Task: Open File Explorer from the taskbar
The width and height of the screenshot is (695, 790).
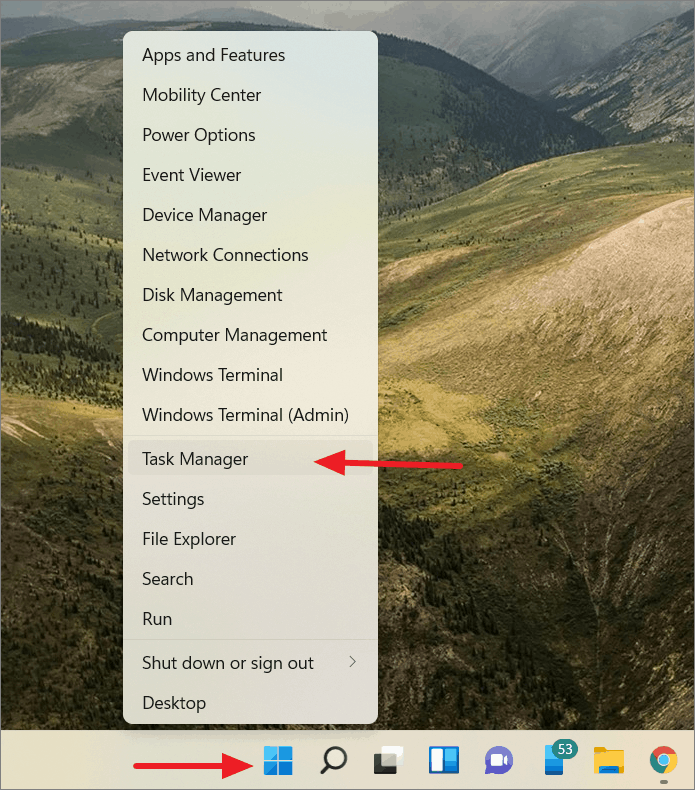Action: click(609, 760)
